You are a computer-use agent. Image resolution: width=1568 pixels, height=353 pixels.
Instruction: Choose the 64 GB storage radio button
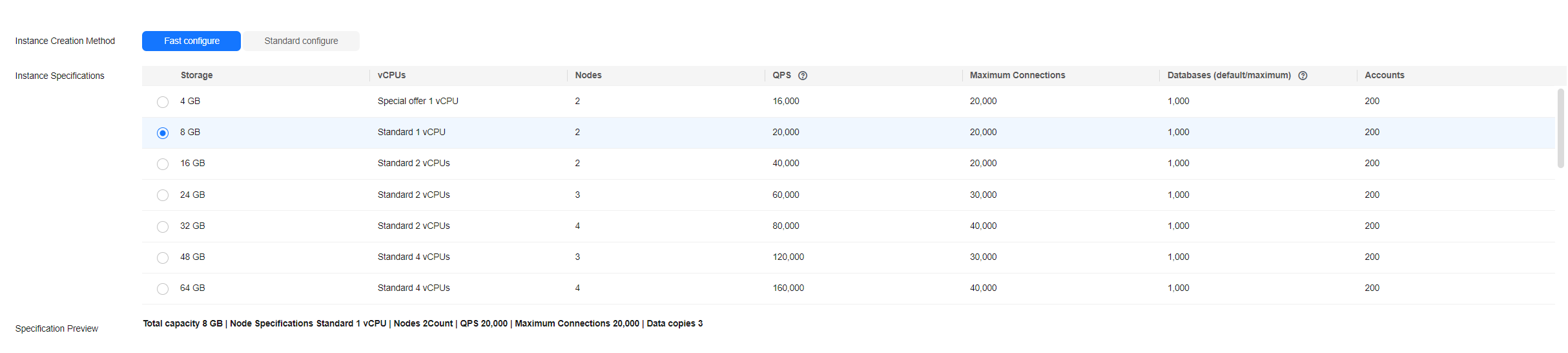(163, 289)
